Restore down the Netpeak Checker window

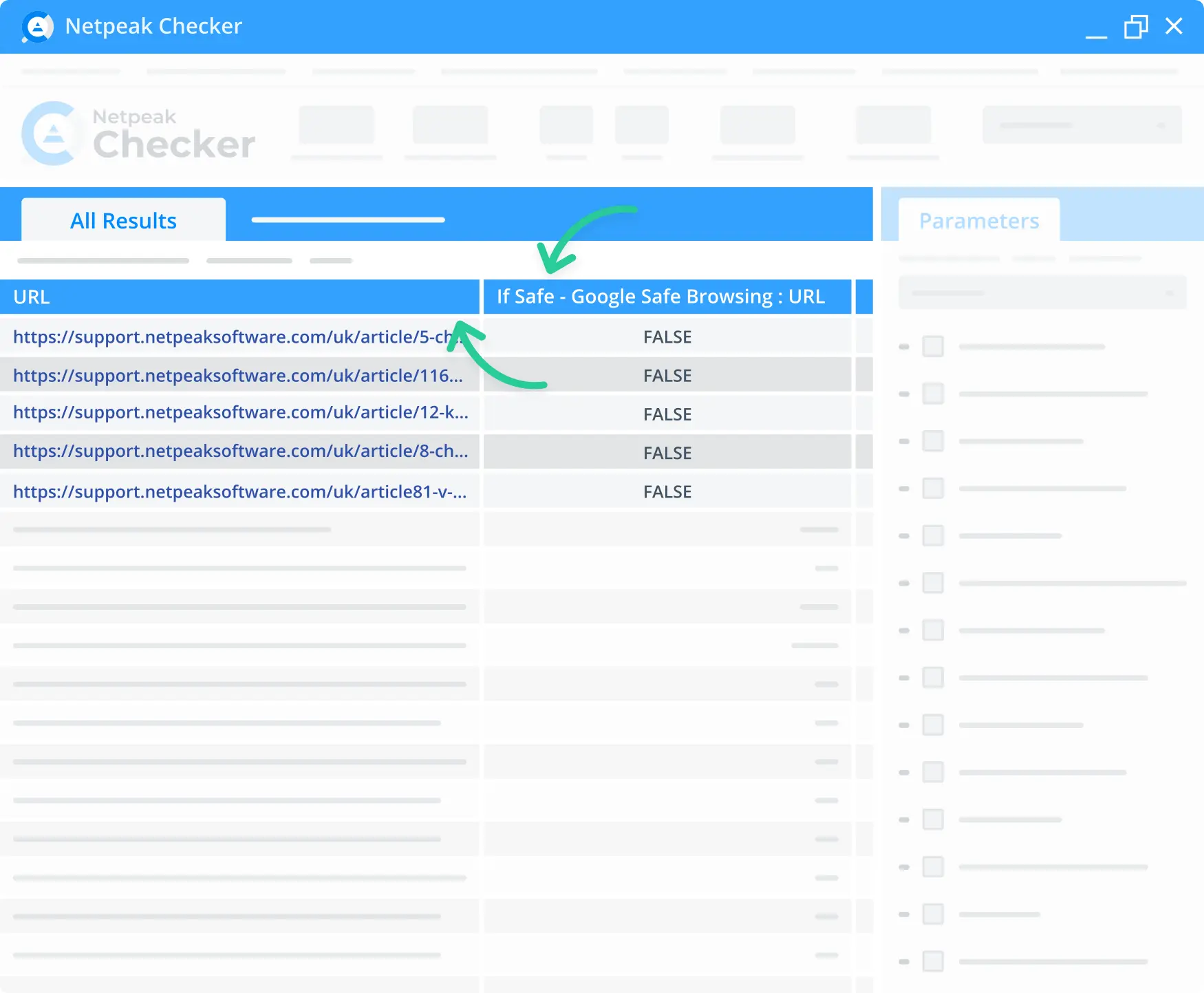pyautogui.click(x=1136, y=27)
